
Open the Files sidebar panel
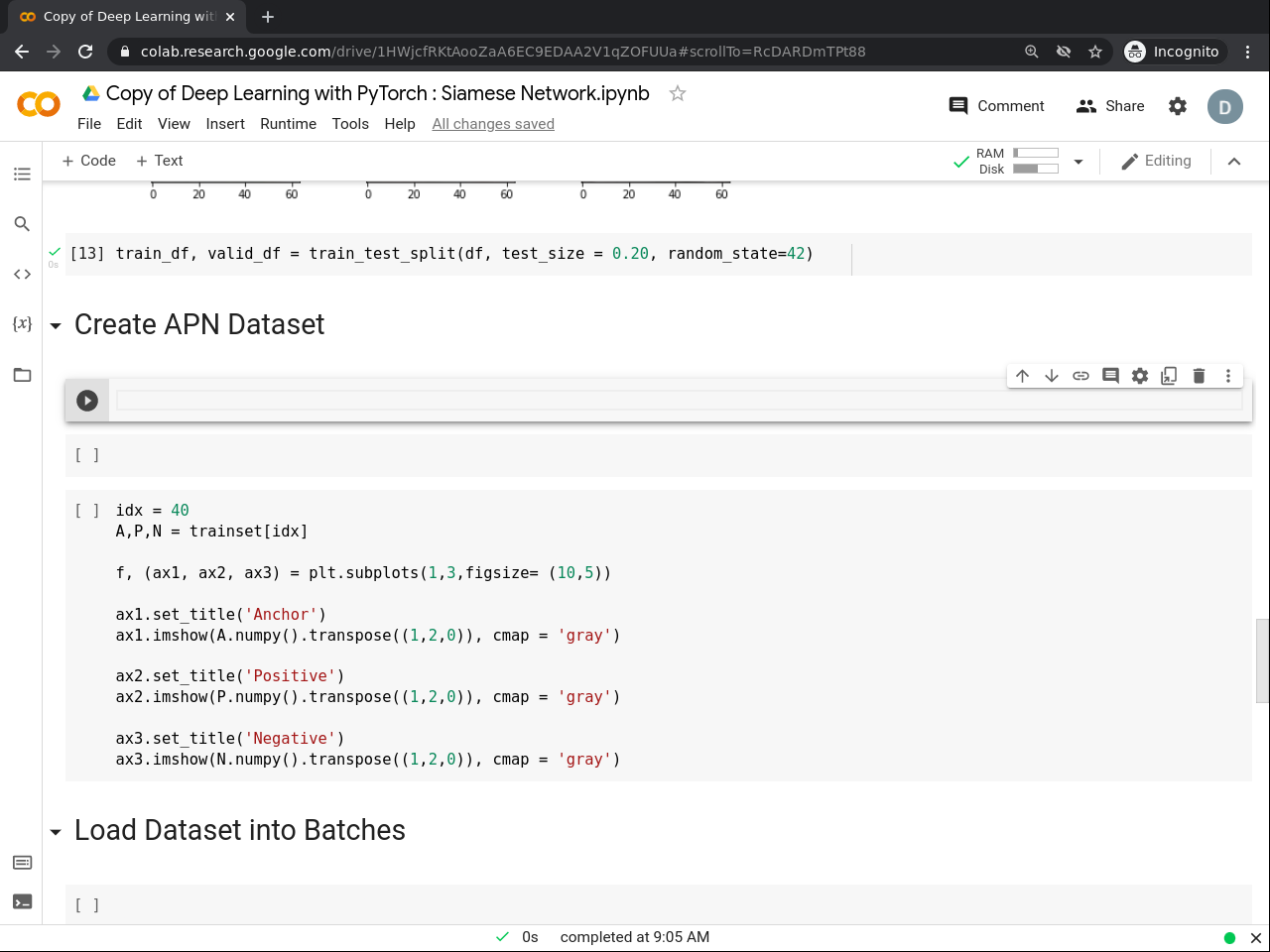[x=22, y=375]
